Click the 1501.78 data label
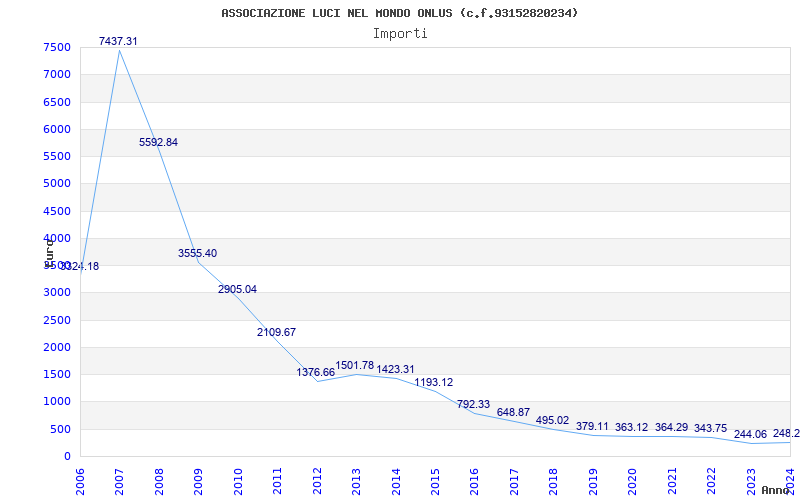This screenshot has height=500, width=800. (355, 365)
